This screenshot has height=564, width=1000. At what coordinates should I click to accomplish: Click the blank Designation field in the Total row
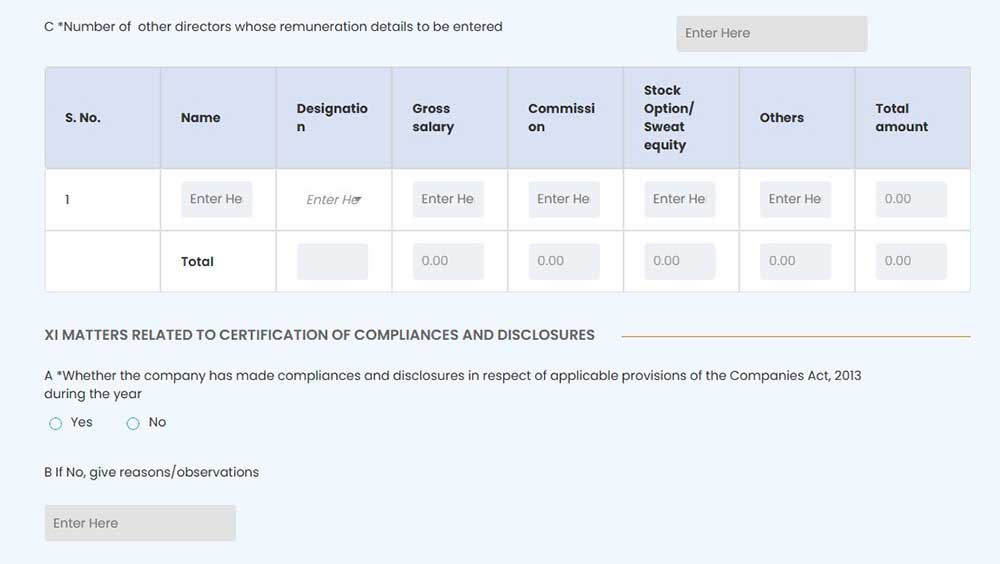coord(332,261)
